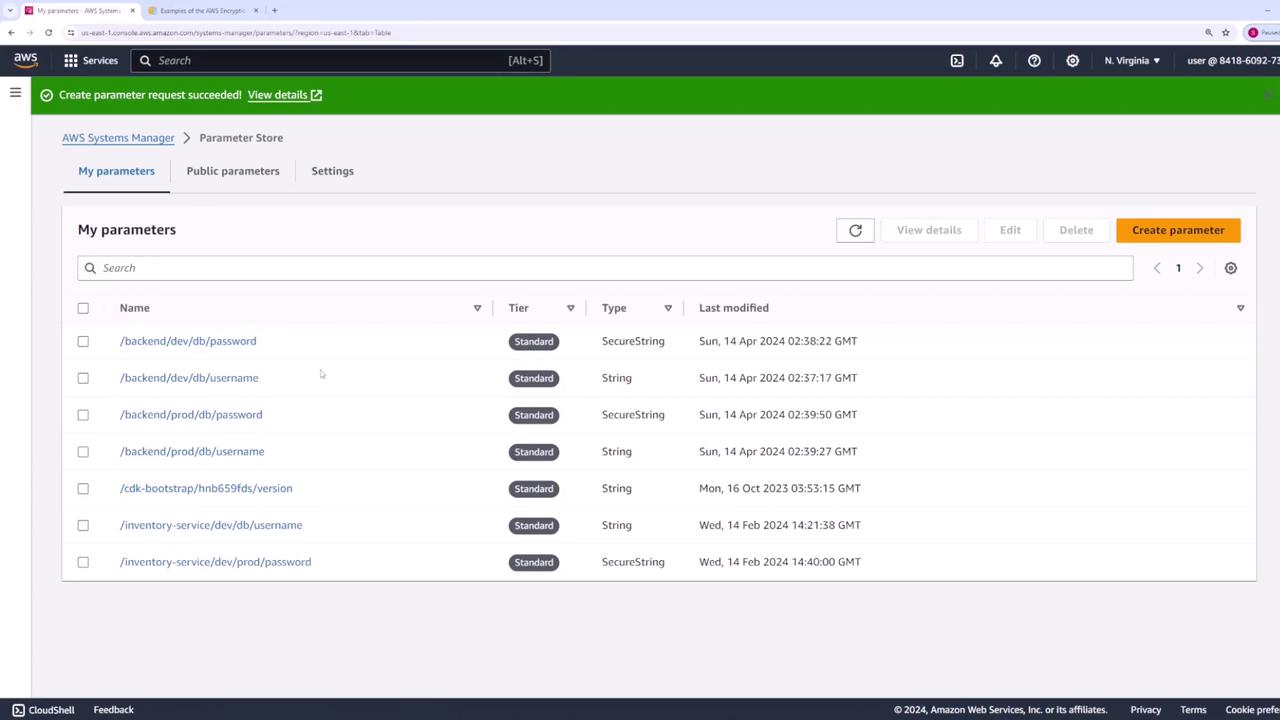Open the browser profile avatar
The height and width of the screenshot is (720, 1280).
(x=1253, y=32)
